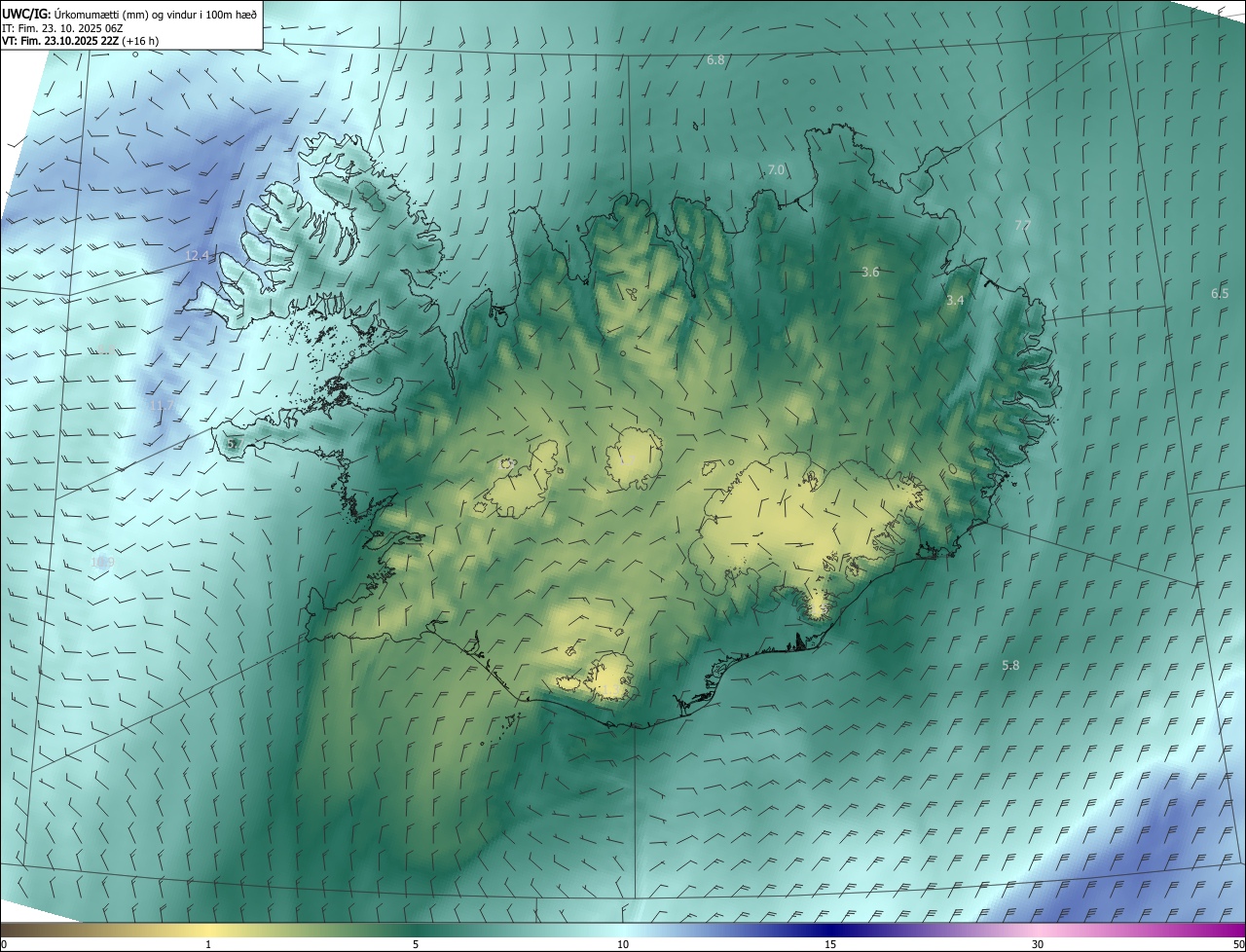Image resolution: width=1246 pixels, height=952 pixels.
Task: Click the 6.5 value label on the map
Action: pyautogui.click(x=1220, y=293)
